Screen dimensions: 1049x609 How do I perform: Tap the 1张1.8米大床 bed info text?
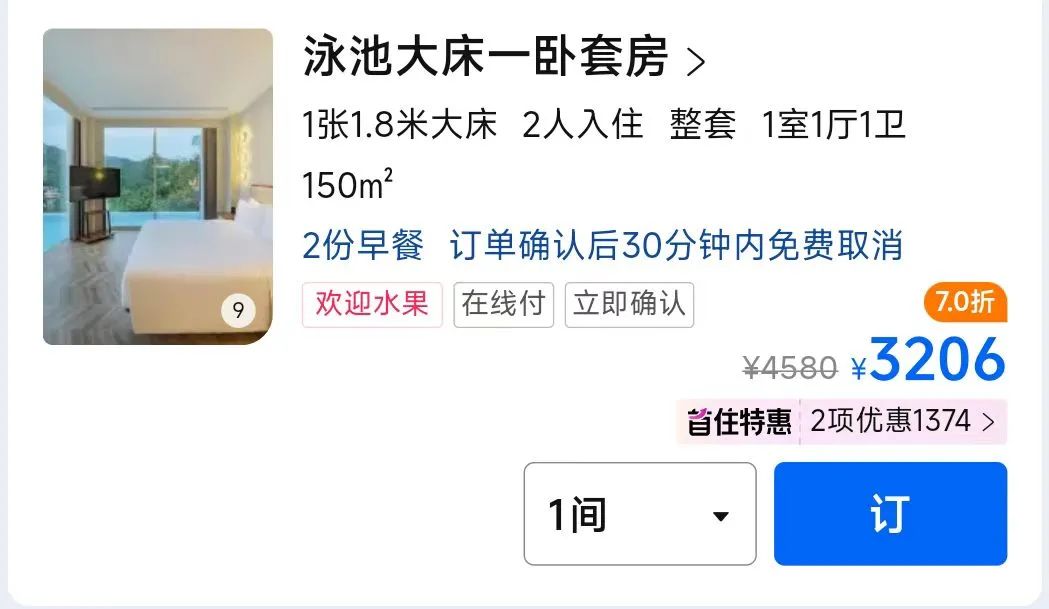[399, 125]
